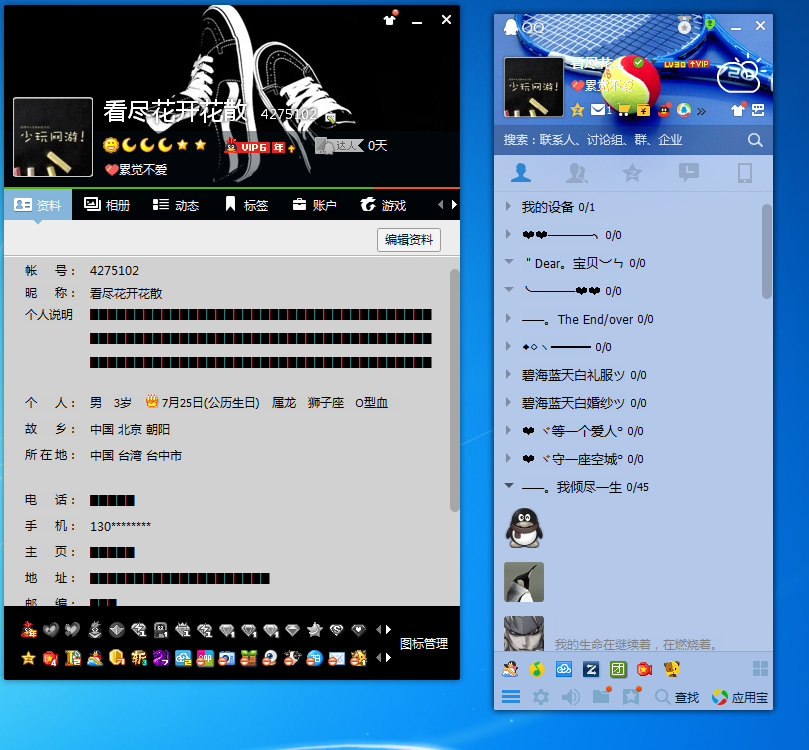Show more shortcuts with the double-chevron
The width and height of the screenshot is (809, 750).
click(x=701, y=111)
